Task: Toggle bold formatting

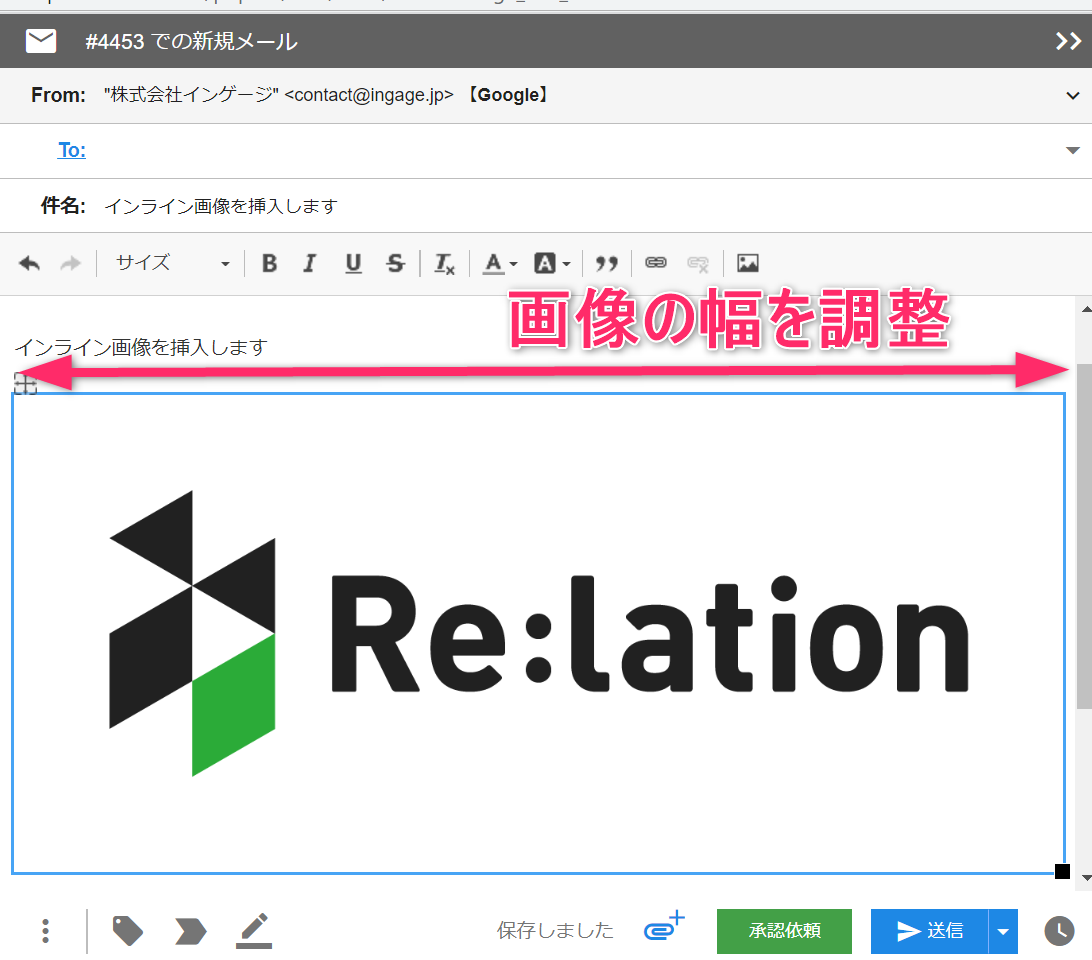Action: pos(270,263)
